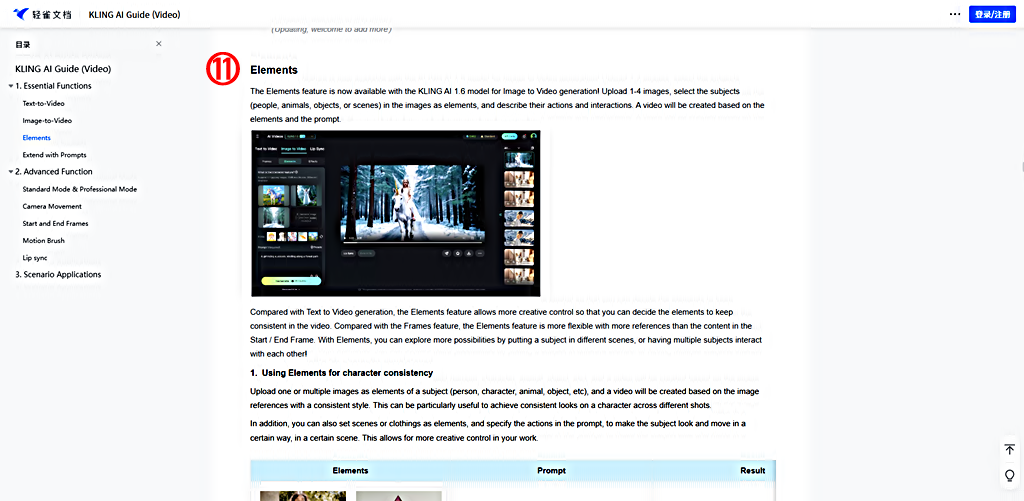Open the KLING AI interface screenshot image

396,214
